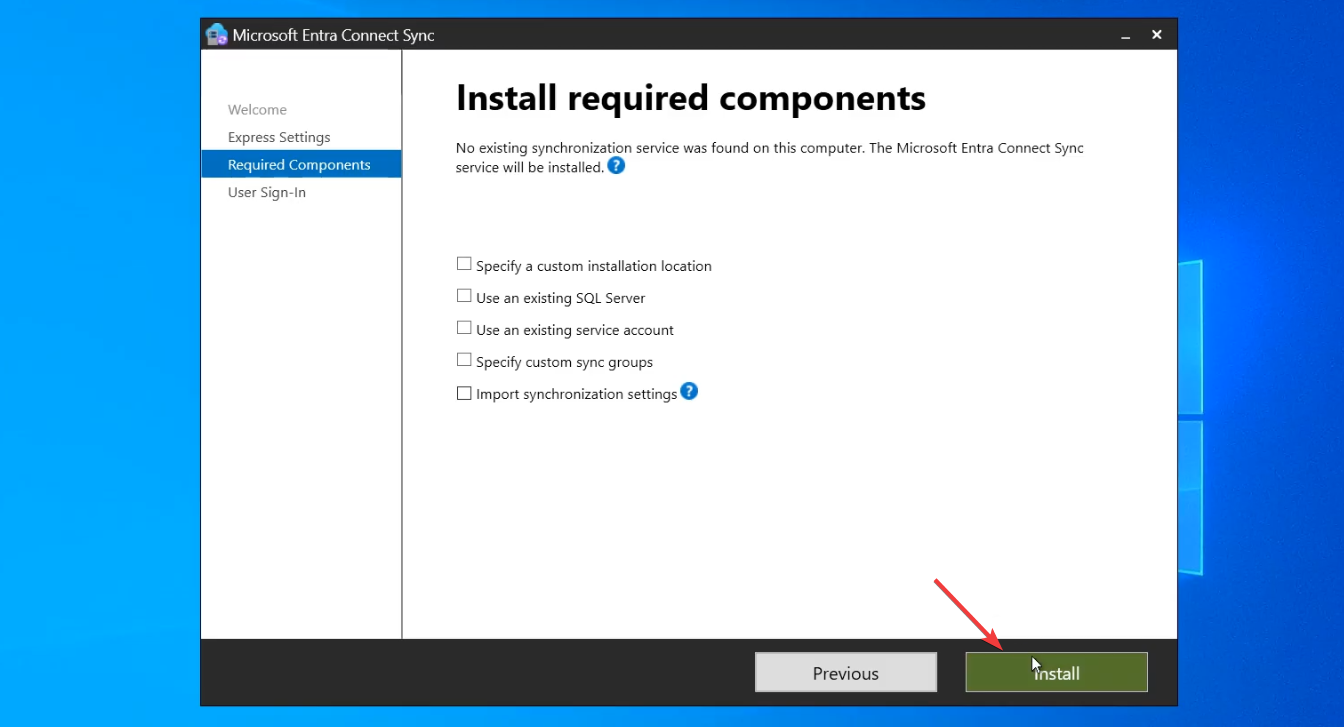Screen dimensions: 1344x727
Task: Click the Microsoft Entra Connect Sync title bar icon
Action: click(217, 35)
